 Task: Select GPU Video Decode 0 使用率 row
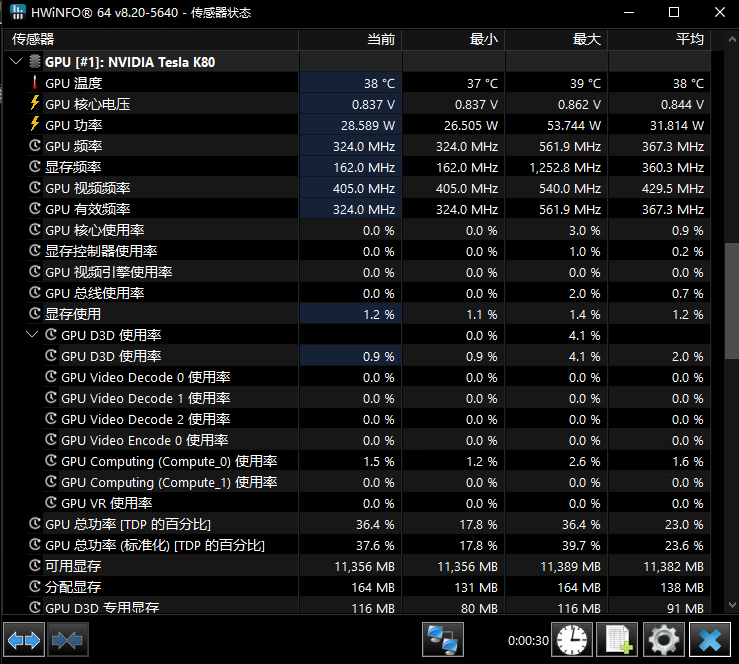point(145,377)
